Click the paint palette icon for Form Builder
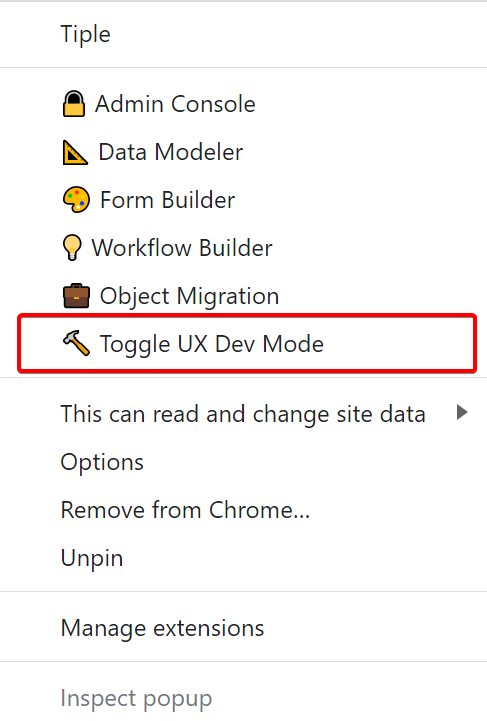 [x=76, y=200]
